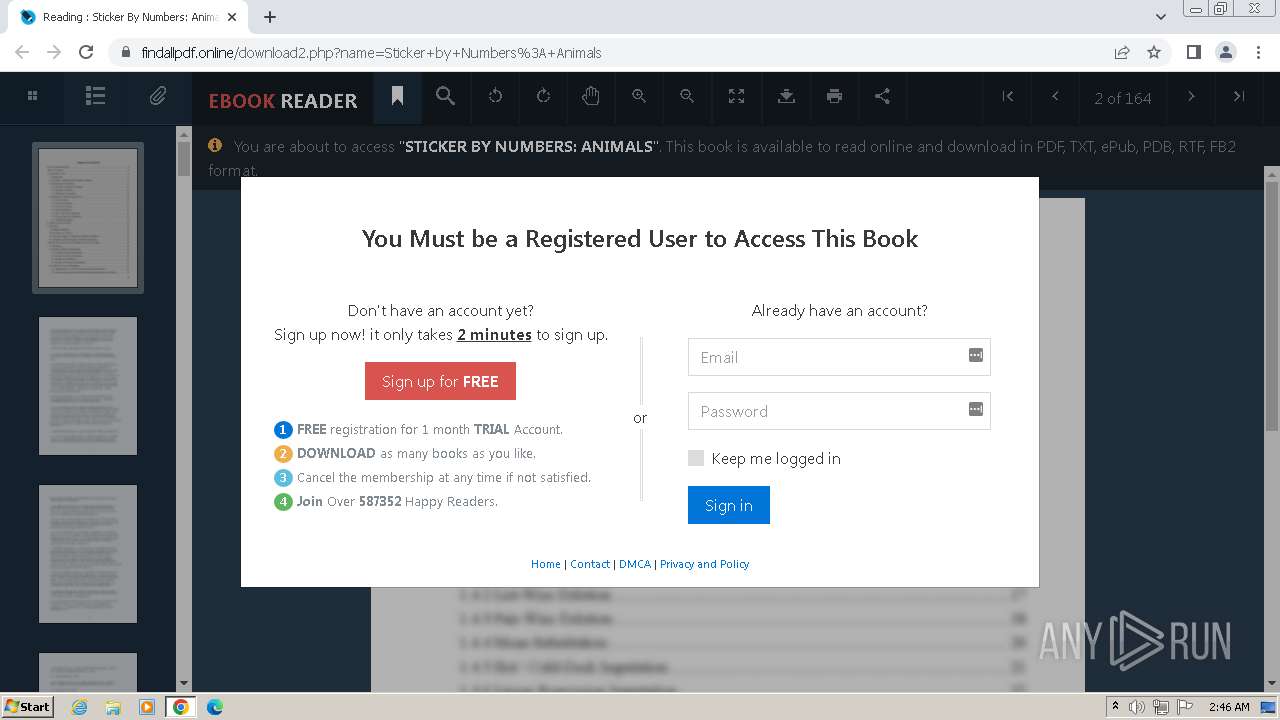
Task: Open a new browser tab
Action: (270, 17)
